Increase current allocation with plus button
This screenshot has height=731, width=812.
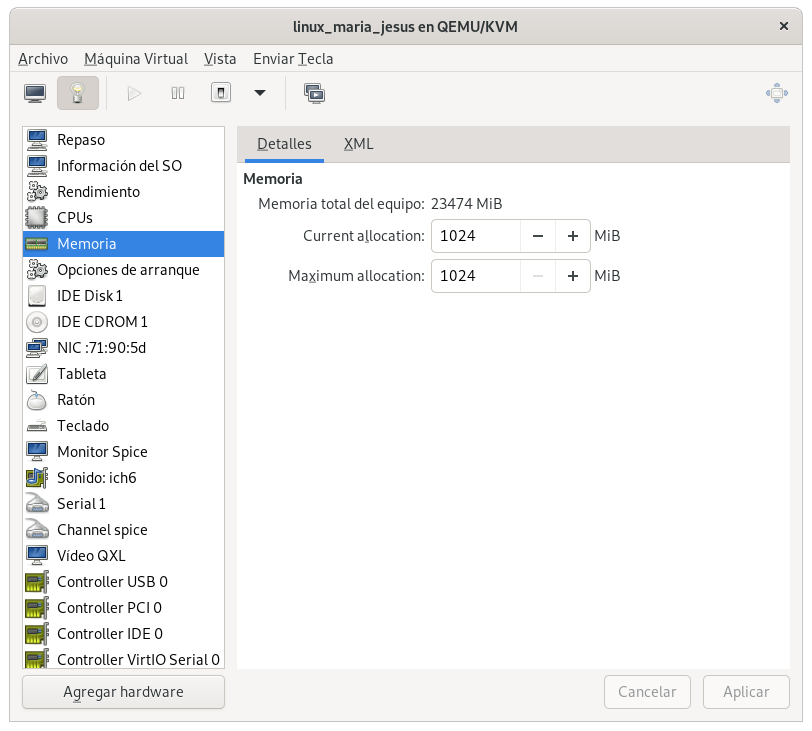573,236
